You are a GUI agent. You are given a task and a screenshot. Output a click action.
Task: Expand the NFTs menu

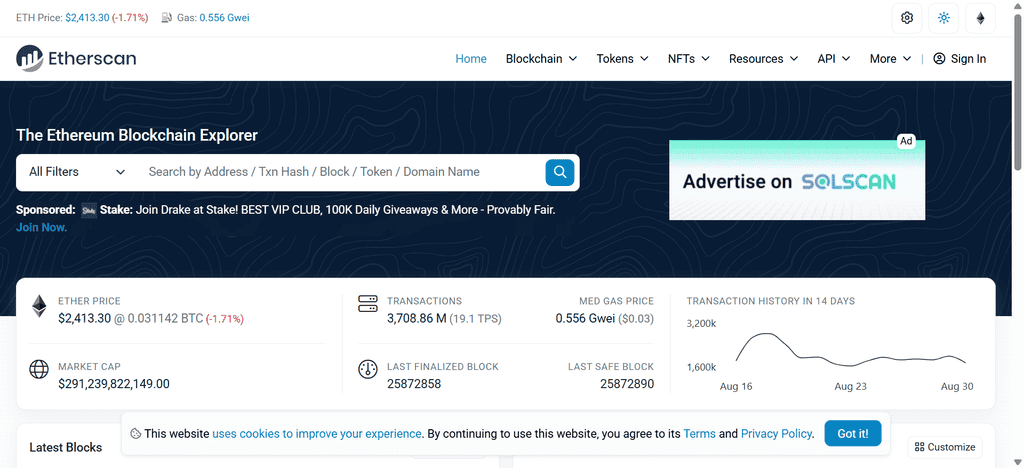(x=689, y=59)
